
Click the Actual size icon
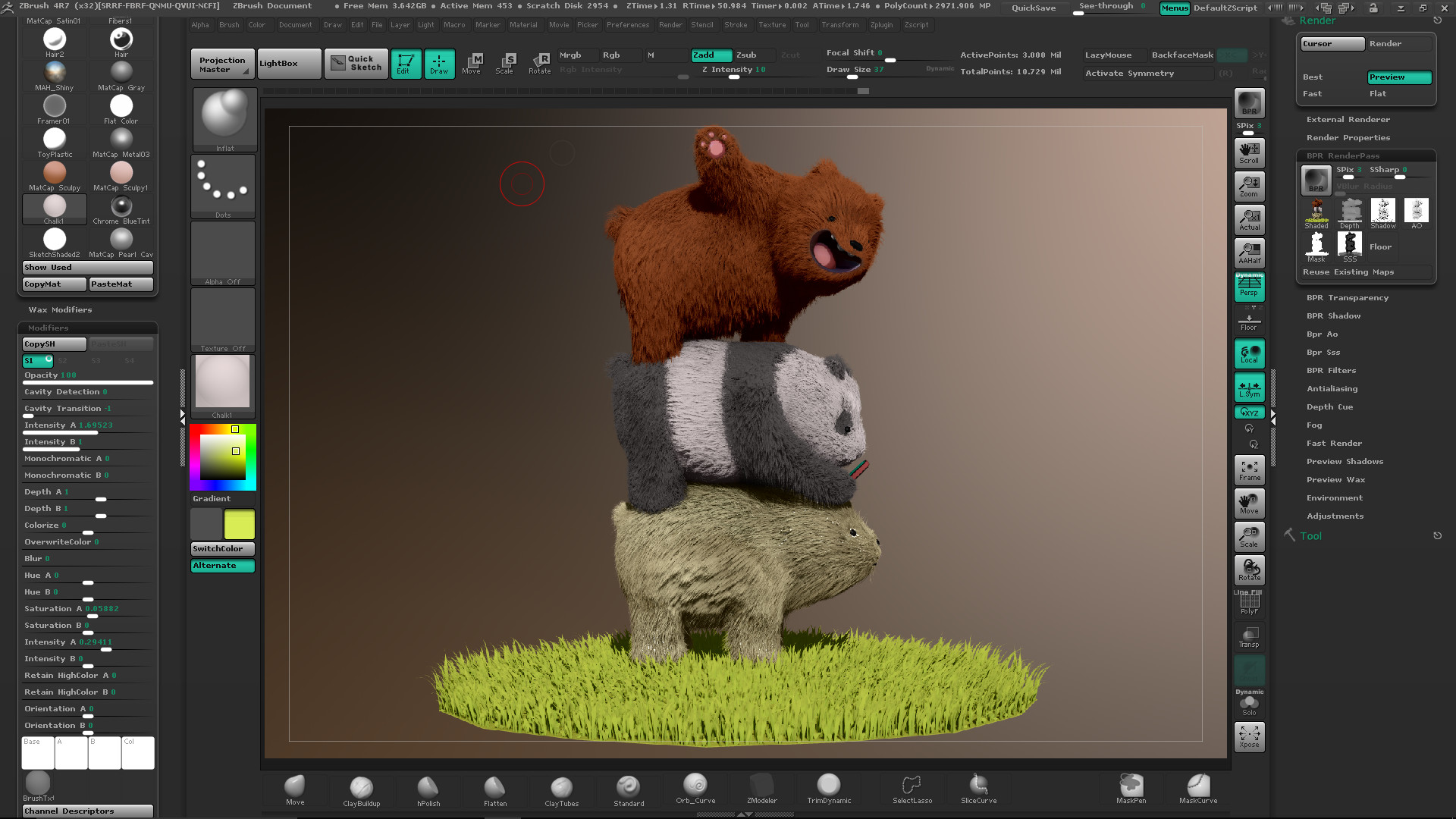click(1249, 219)
